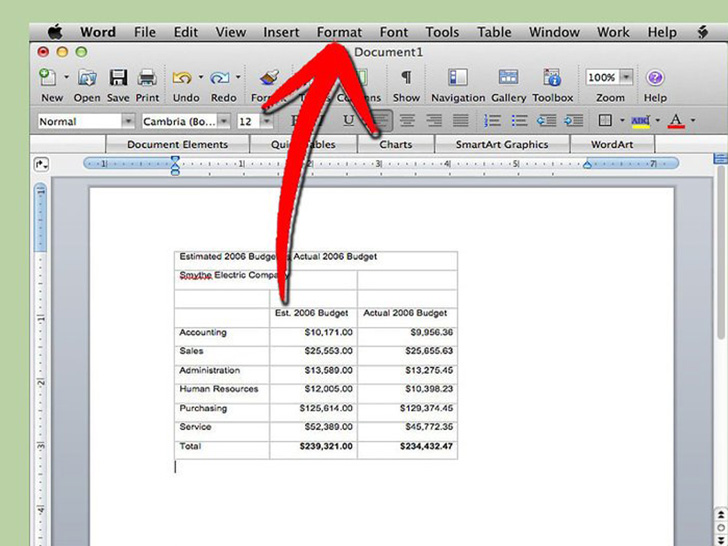
Task: Apply text highlight color
Action: coord(641,122)
